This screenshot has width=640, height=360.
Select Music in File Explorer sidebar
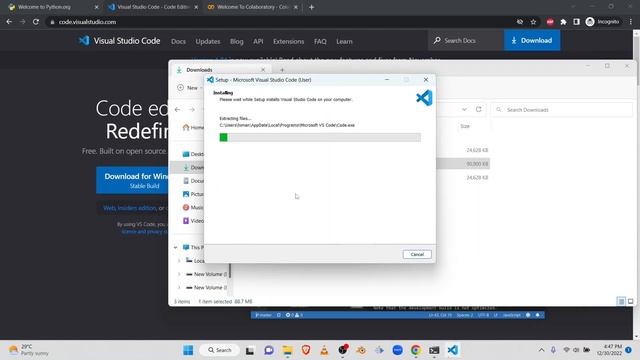pyautogui.click(x=193, y=207)
